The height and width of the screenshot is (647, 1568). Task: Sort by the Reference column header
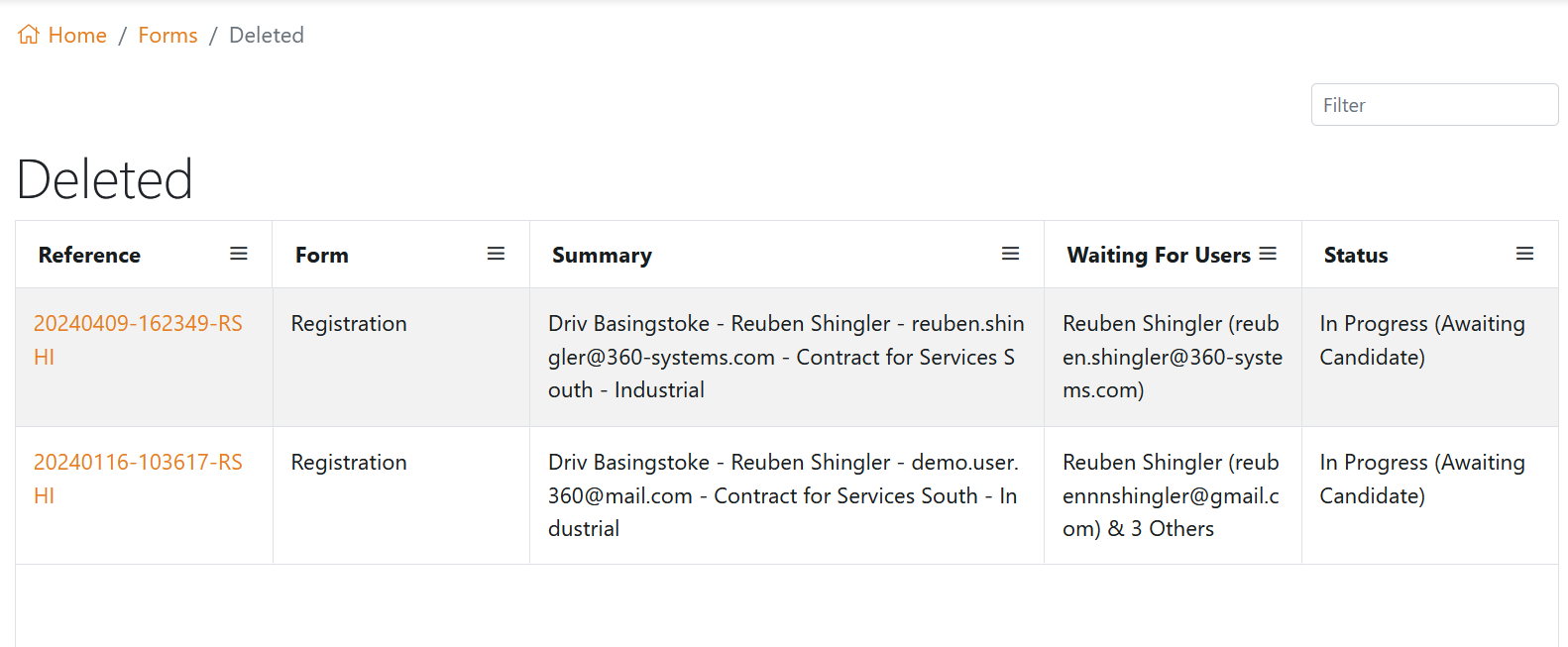tap(89, 256)
